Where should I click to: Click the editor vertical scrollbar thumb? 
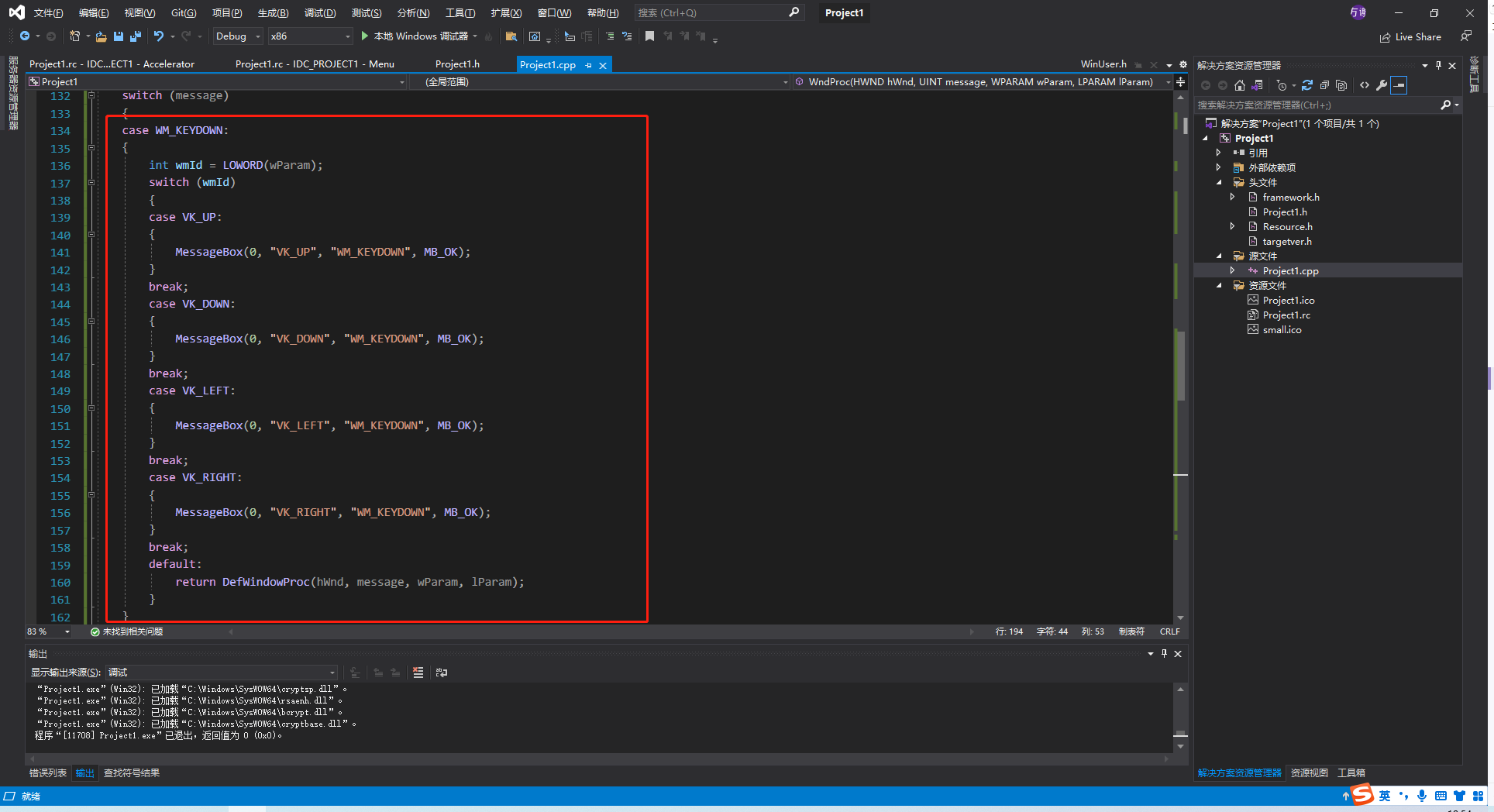click(x=1181, y=365)
